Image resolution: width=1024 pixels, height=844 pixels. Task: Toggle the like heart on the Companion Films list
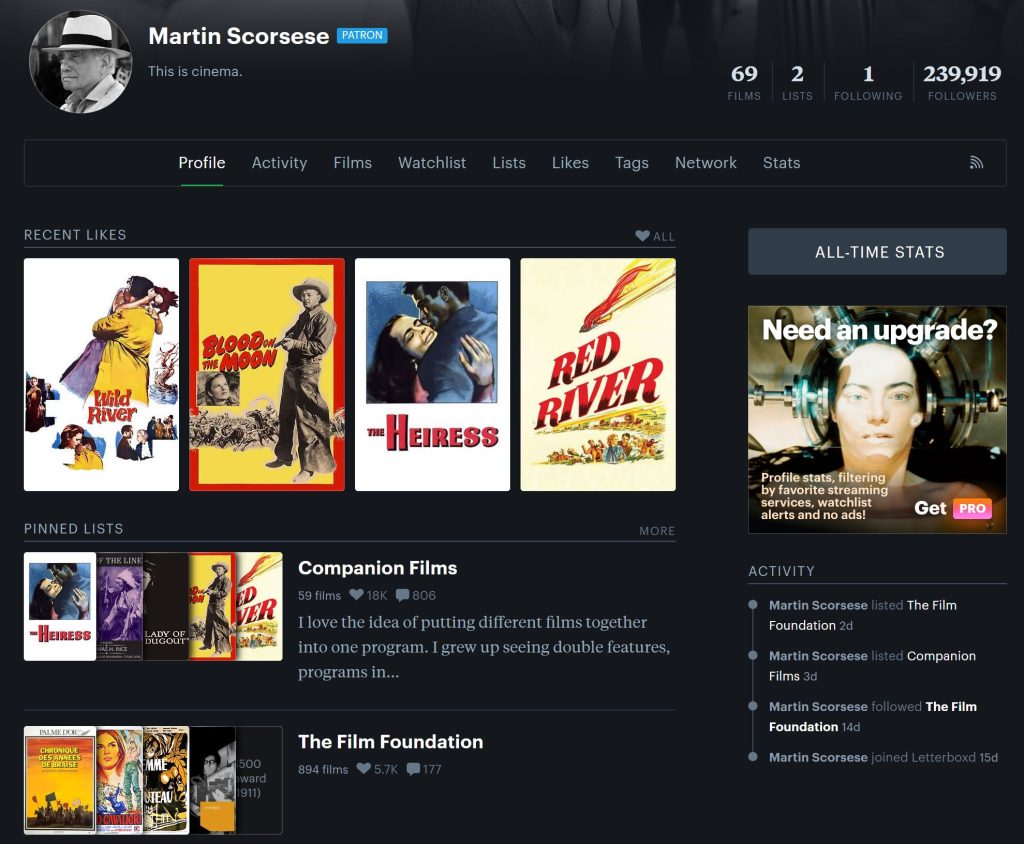pos(356,595)
